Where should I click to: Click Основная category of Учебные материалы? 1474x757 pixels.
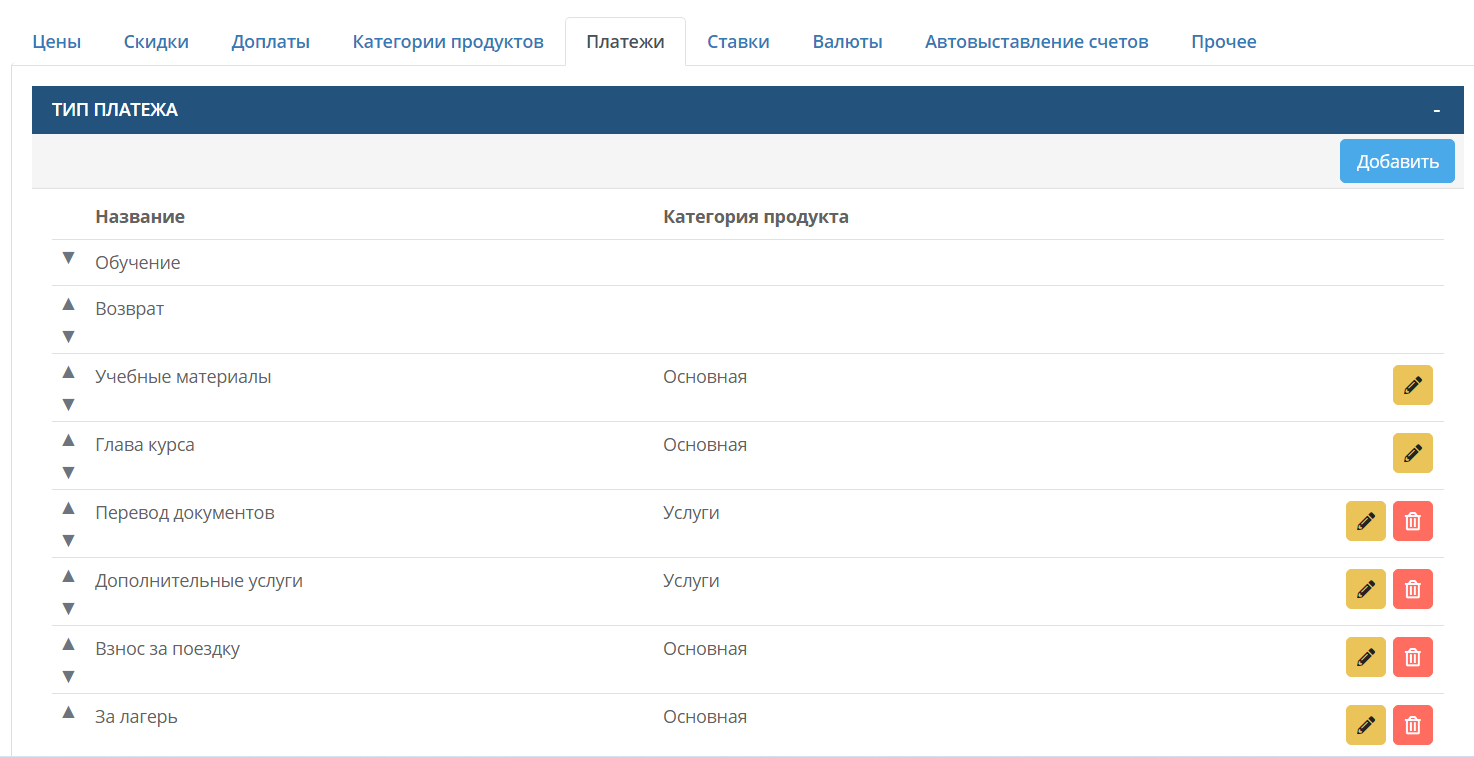click(x=705, y=377)
